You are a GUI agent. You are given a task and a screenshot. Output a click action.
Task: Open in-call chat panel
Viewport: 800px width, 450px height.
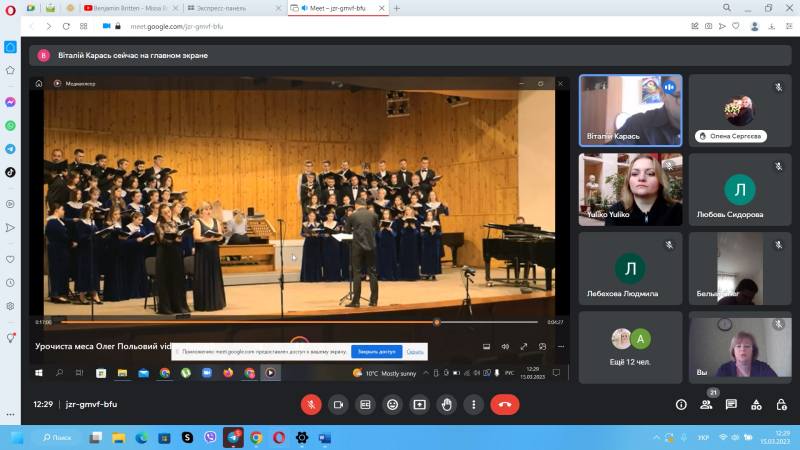tap(731, 405)
